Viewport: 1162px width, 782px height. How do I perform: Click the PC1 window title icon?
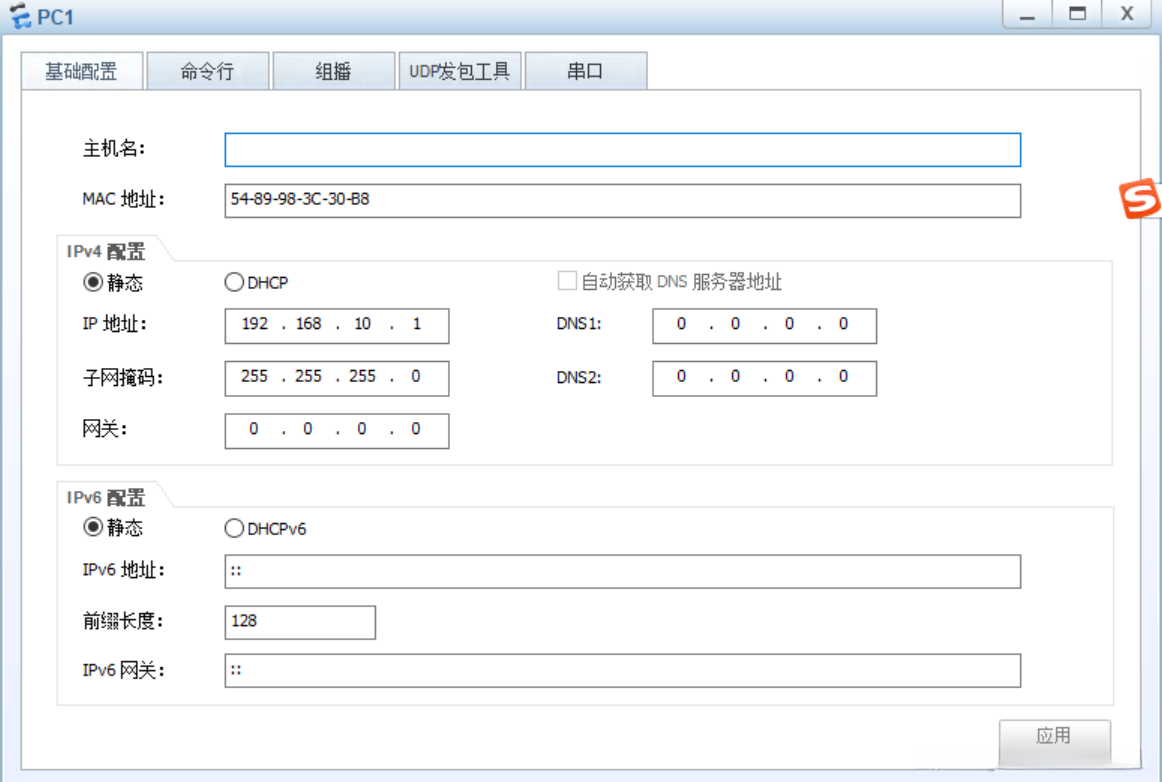[20, 16]
